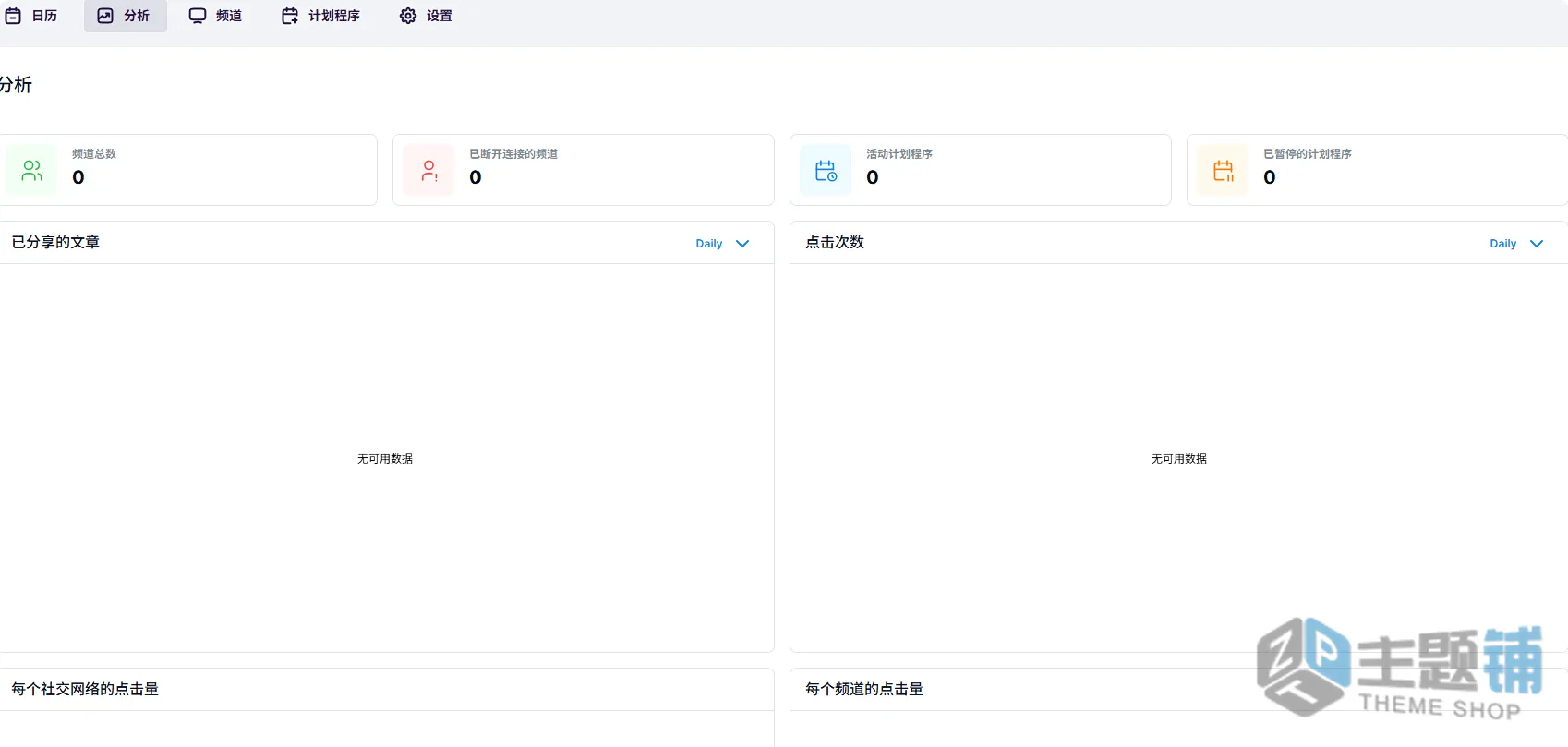Click the 0 value under 活动计划程序

[873, 177]
